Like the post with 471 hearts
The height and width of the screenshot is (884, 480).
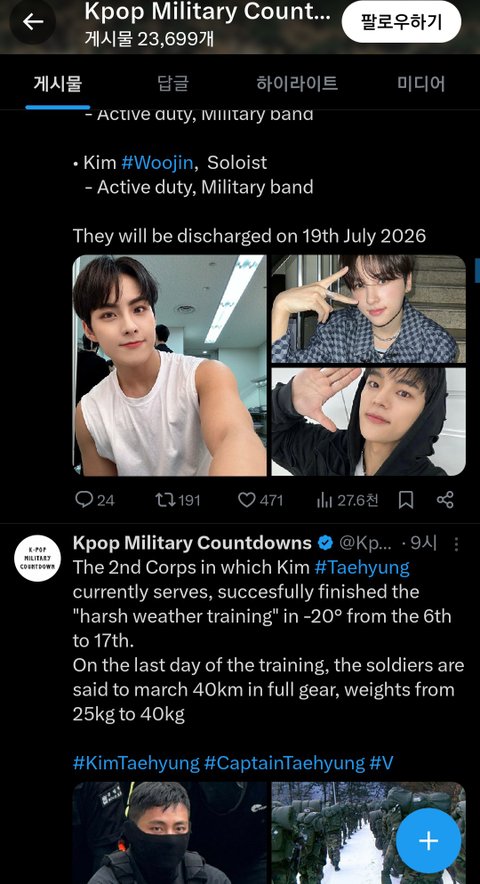click(x=260, y=500)
